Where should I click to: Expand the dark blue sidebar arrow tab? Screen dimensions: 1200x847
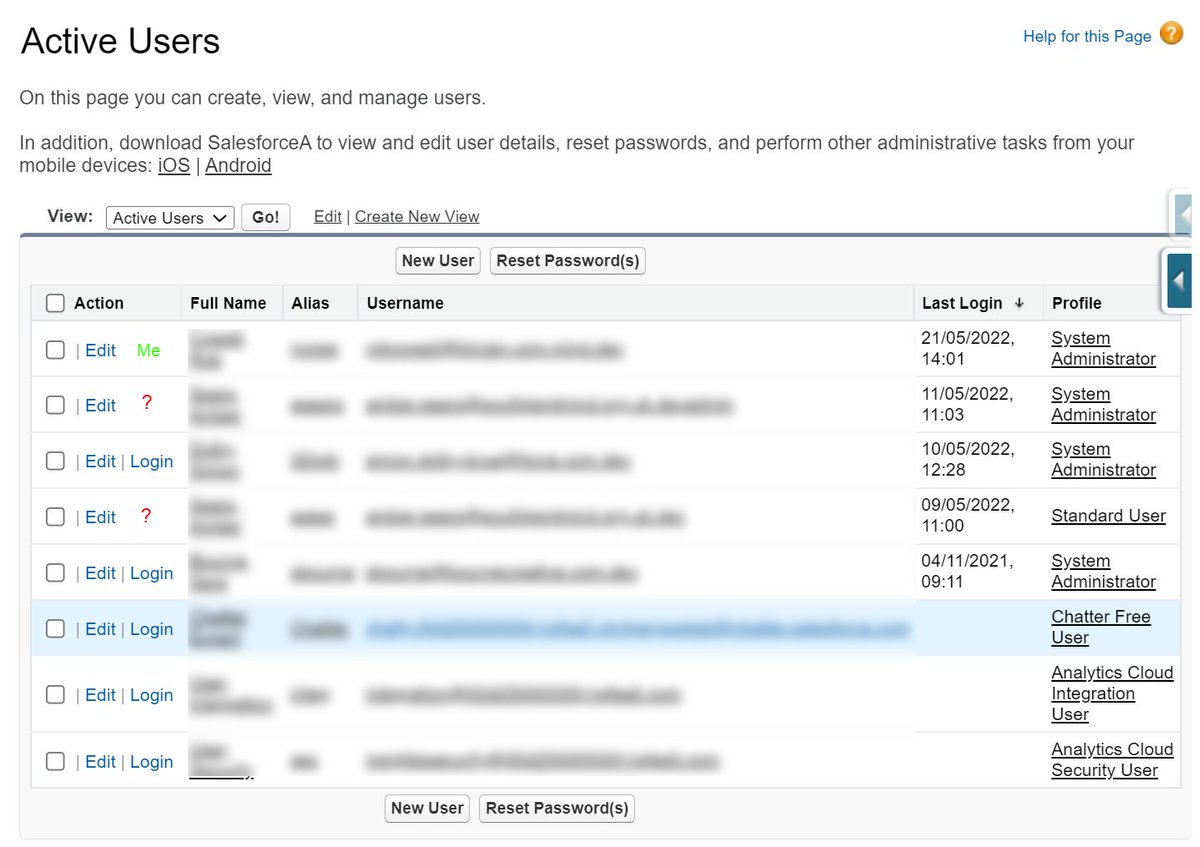[1179, 281]
